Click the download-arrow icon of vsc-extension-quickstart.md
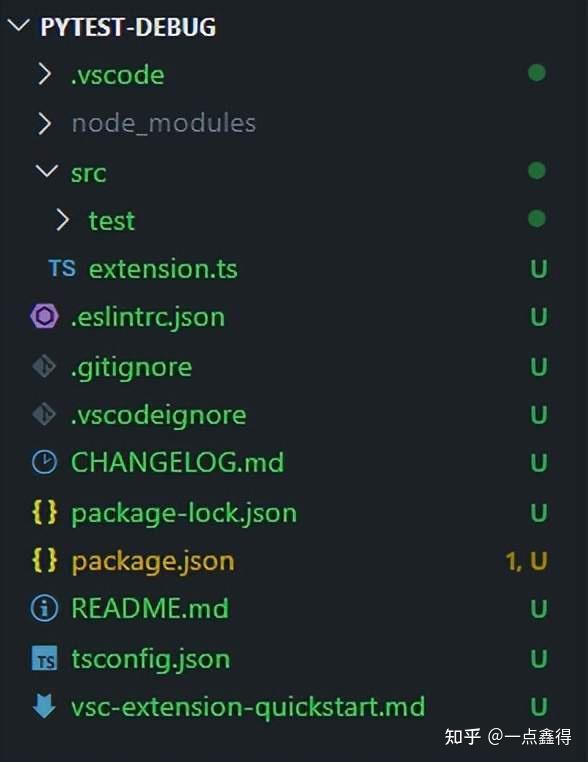The height and width of the screenshot is (762, 588). tap(44, 707)
